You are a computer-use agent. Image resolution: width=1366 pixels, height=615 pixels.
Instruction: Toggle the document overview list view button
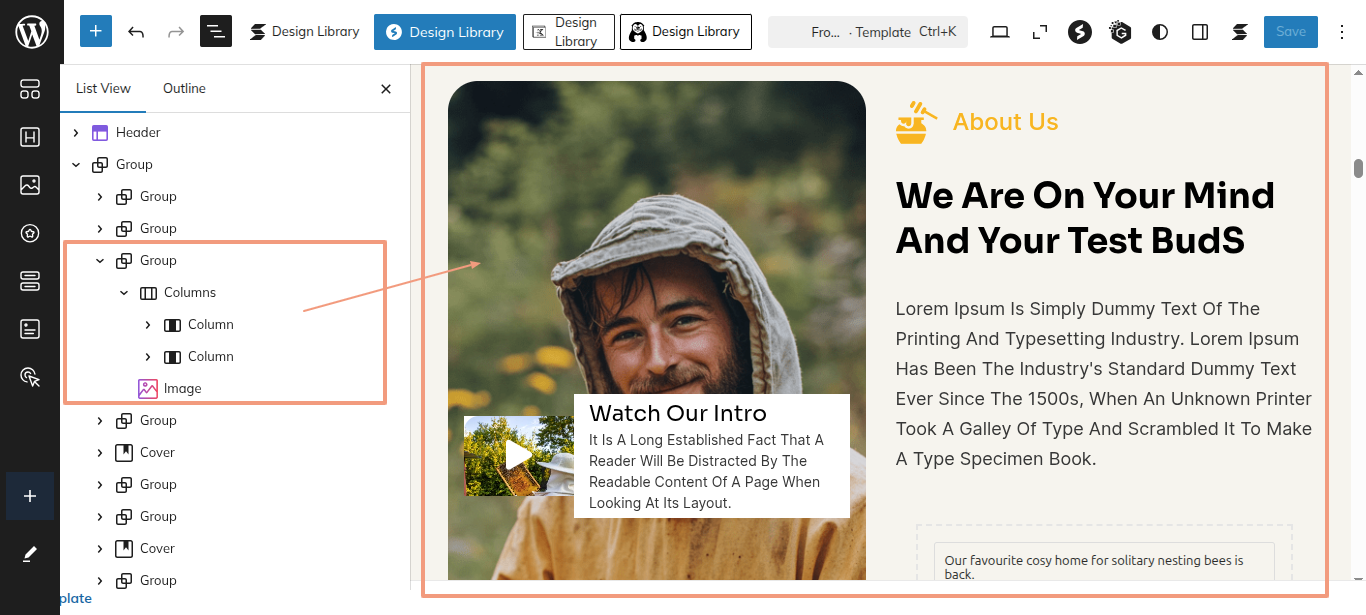click(x=216, y=32)
